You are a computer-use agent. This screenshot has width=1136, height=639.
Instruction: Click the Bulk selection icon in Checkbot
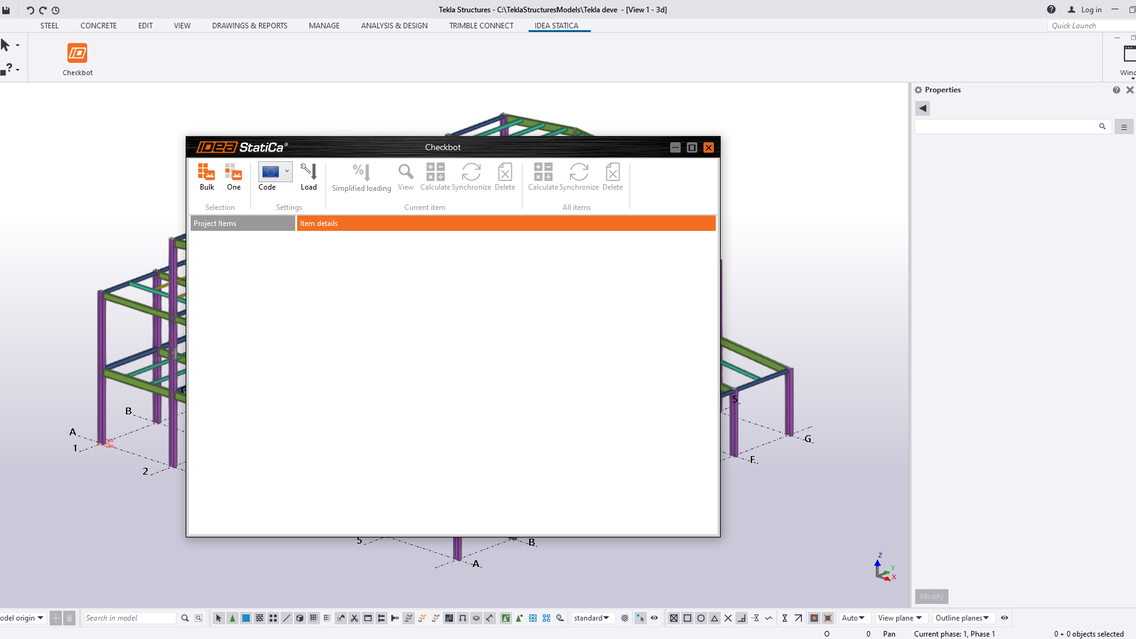(206, 177)
